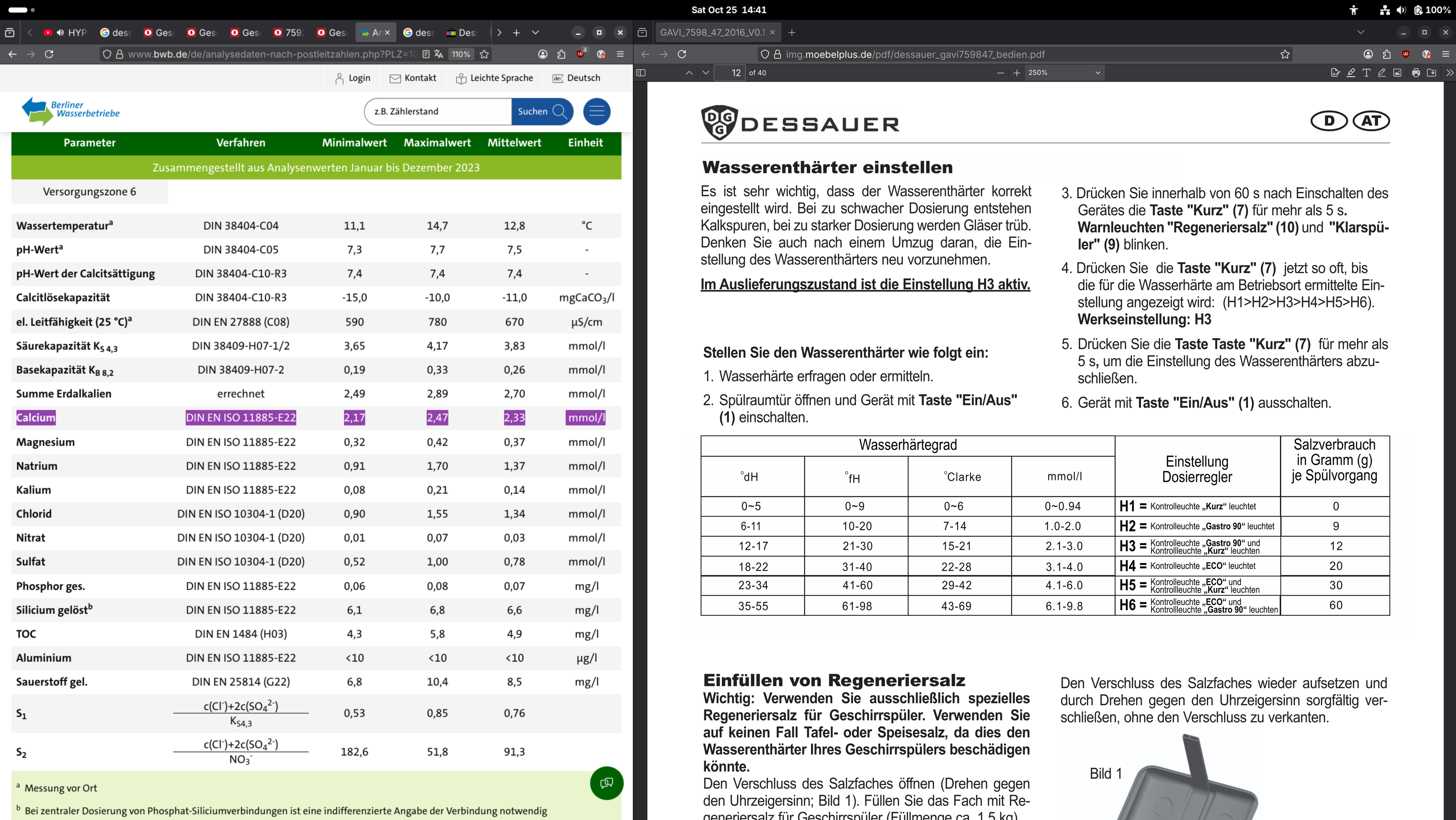Image resolution: width=1456 pixels, height=820 pixels.
Task: Click the PDF save/download icon
Action: click(1432, 72)
